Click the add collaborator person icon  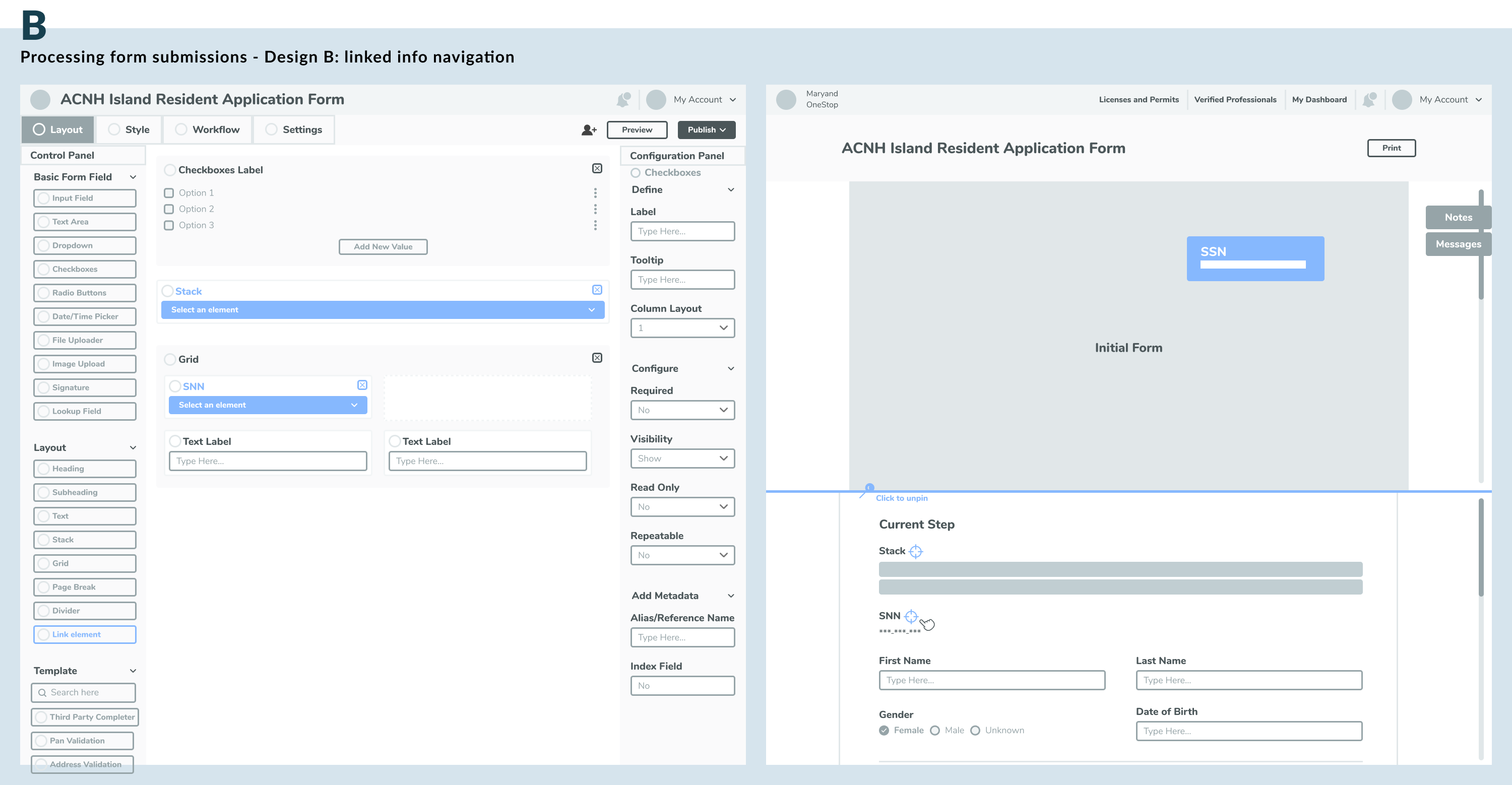pos(589,129)
